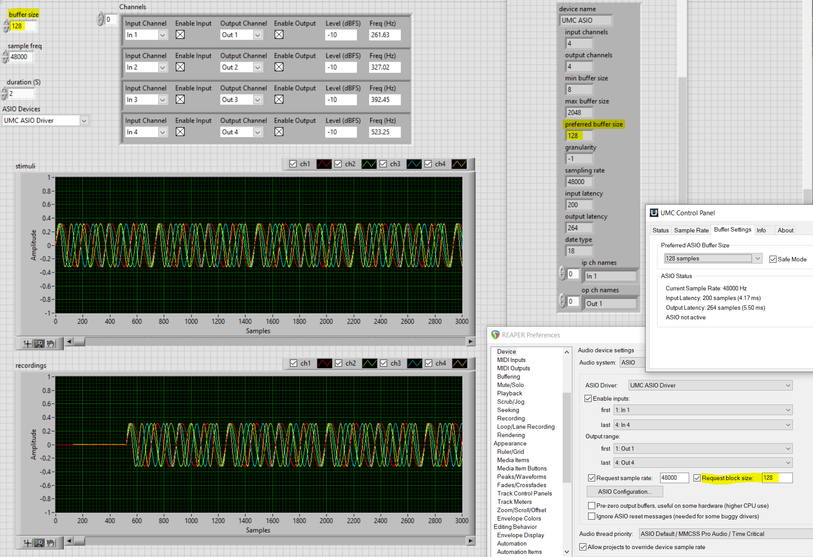Toggle Safe Mode in UMC Control Panel
Viewport: 813px width, 557px height.
(773, 259)
